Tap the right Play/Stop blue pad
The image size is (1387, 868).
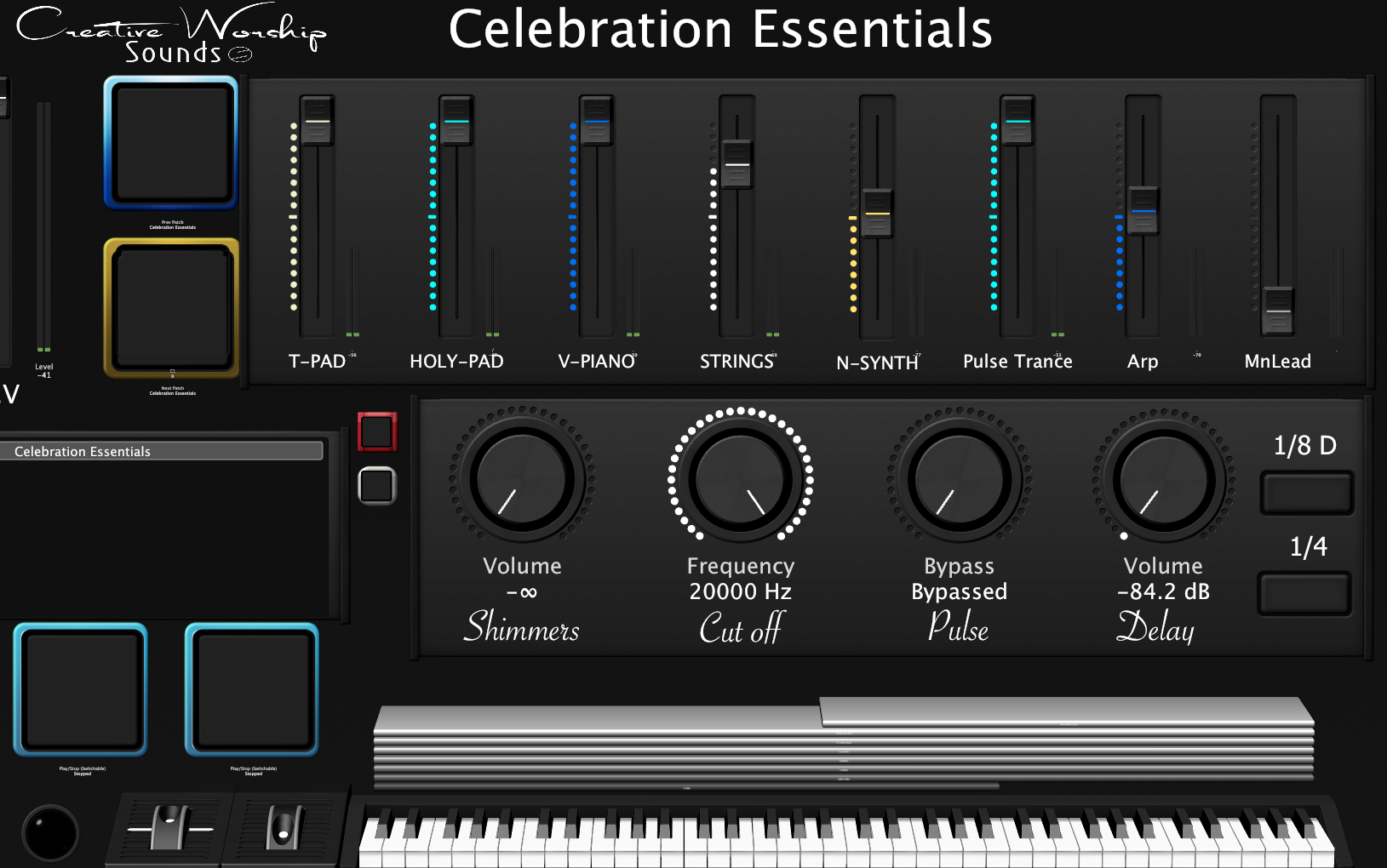pos(252,690)
